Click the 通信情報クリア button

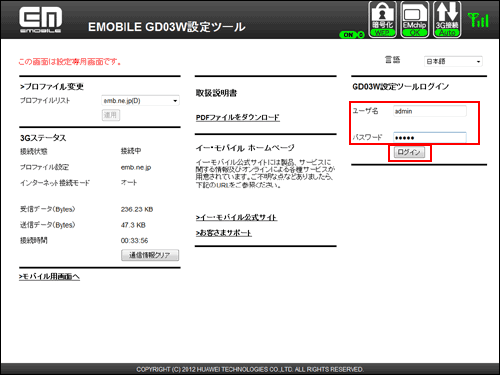[150, 255]
